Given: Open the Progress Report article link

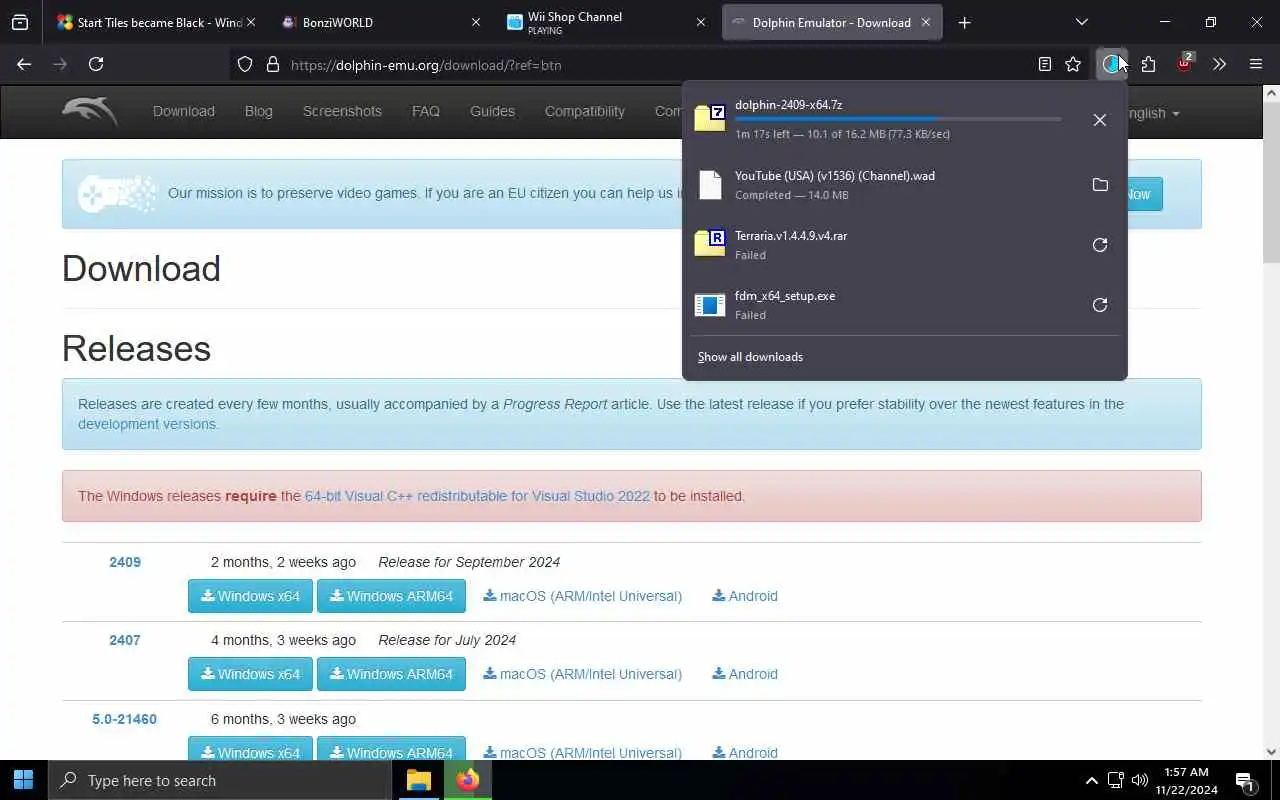Looking at the screenshot, I should click(555, 404).
